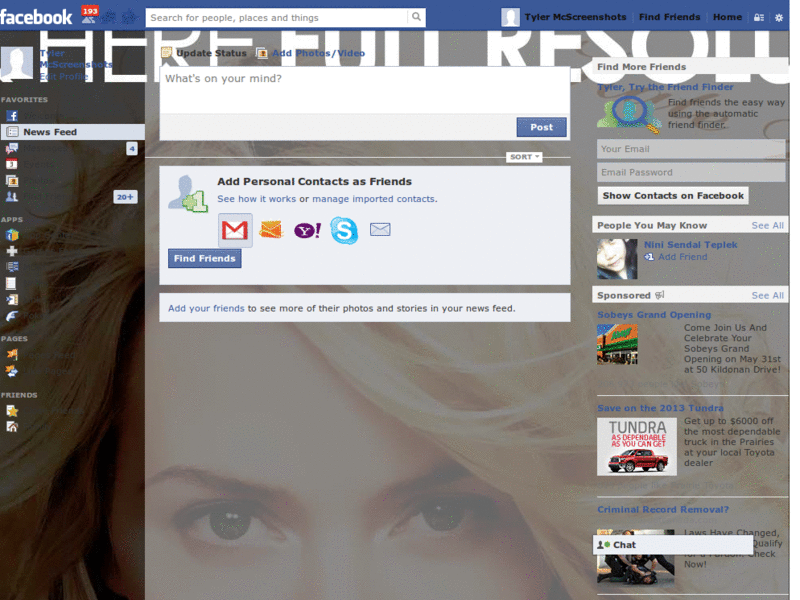
Task: Click the profile picture in left sidebar
Action: tap(17, 64)
